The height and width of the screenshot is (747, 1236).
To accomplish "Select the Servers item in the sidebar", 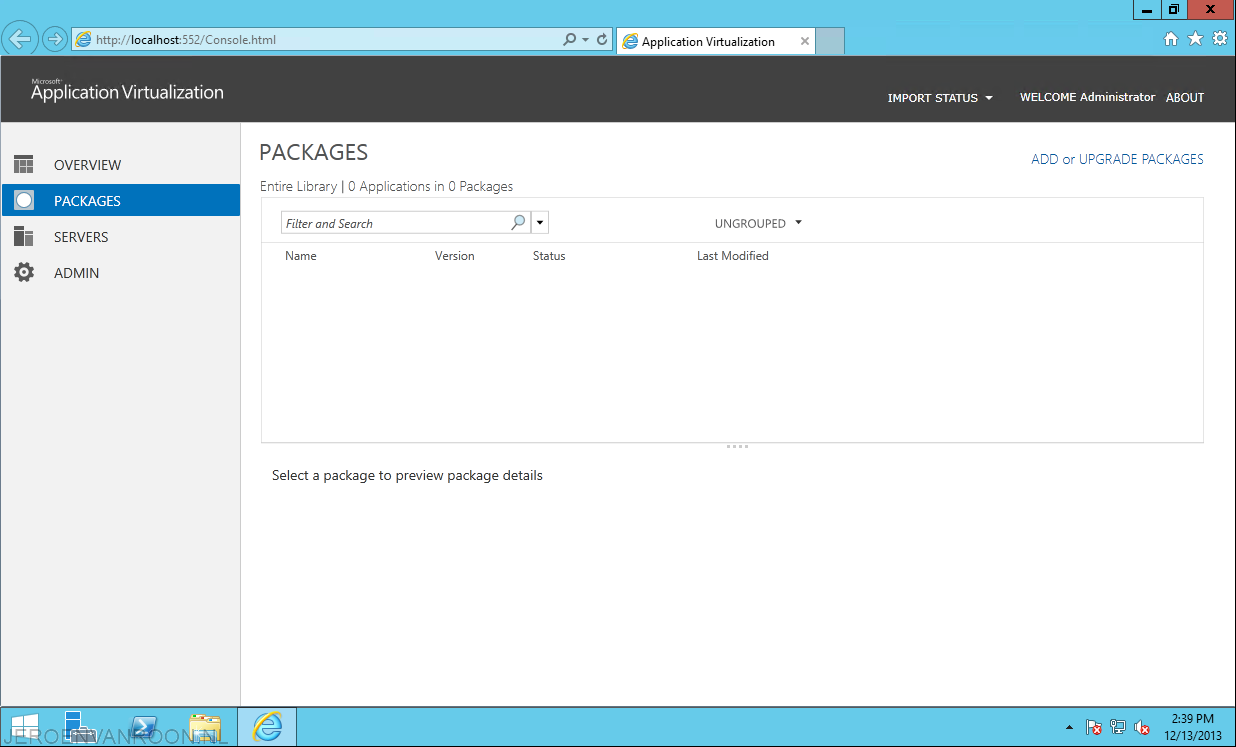I will pos(121,237).
